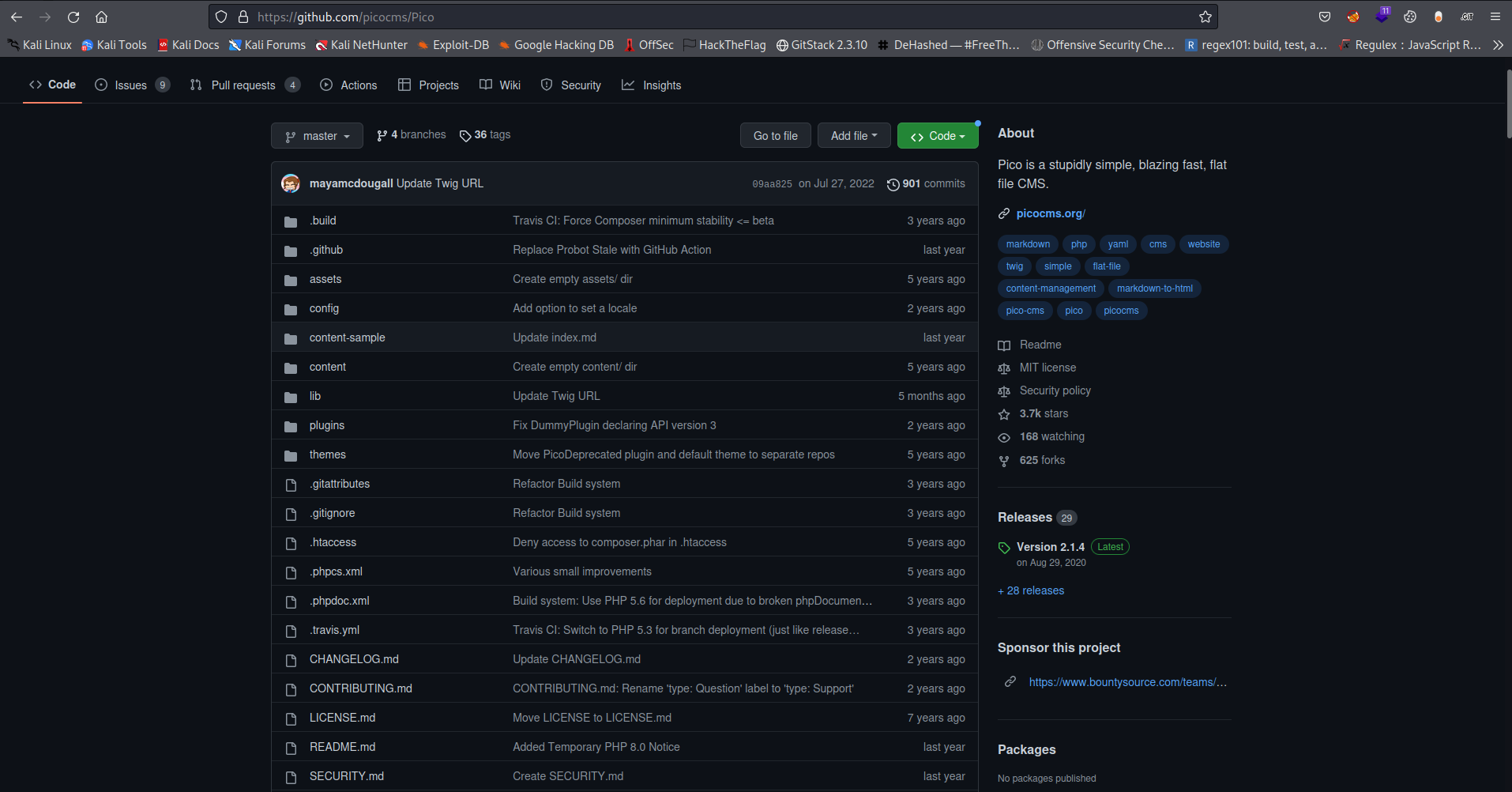The height and width of the screenshot is (792, 1512).
Task: Click the bountysource sponsor link icon
Action: point(1010,681)
